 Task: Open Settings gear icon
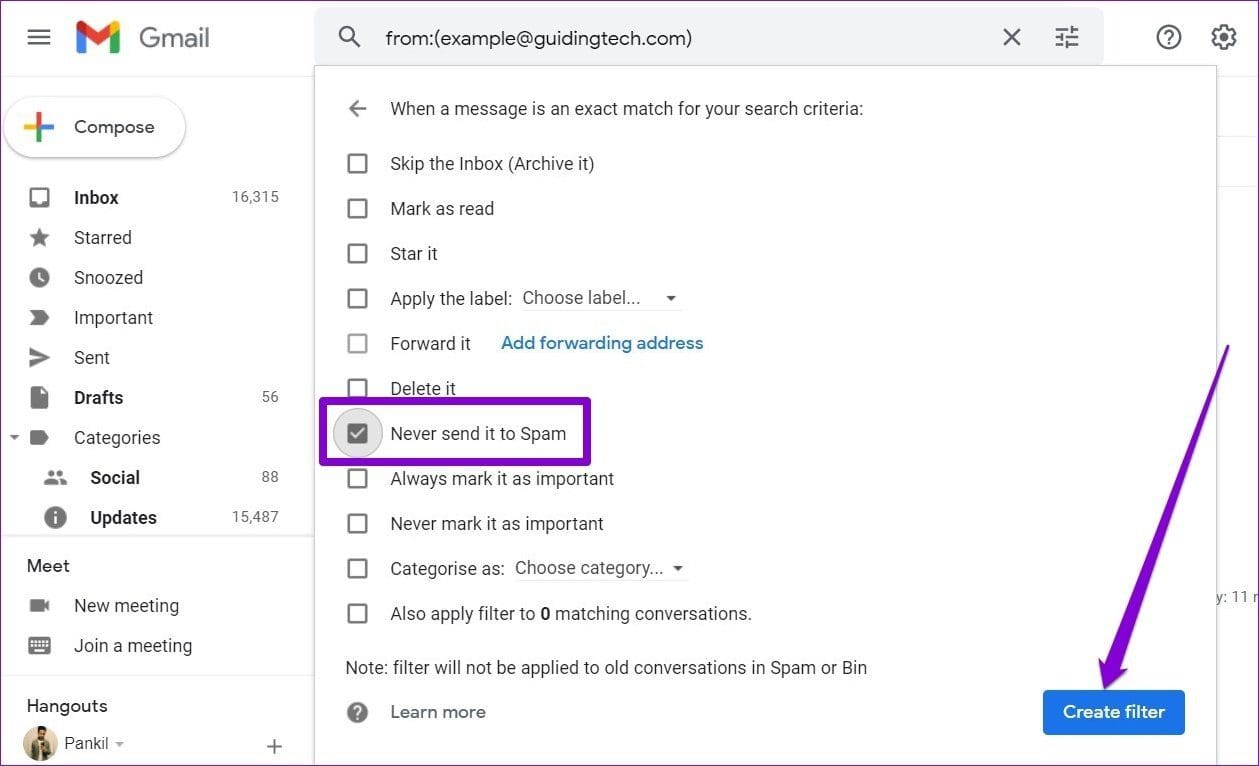tap(1224, 38)
